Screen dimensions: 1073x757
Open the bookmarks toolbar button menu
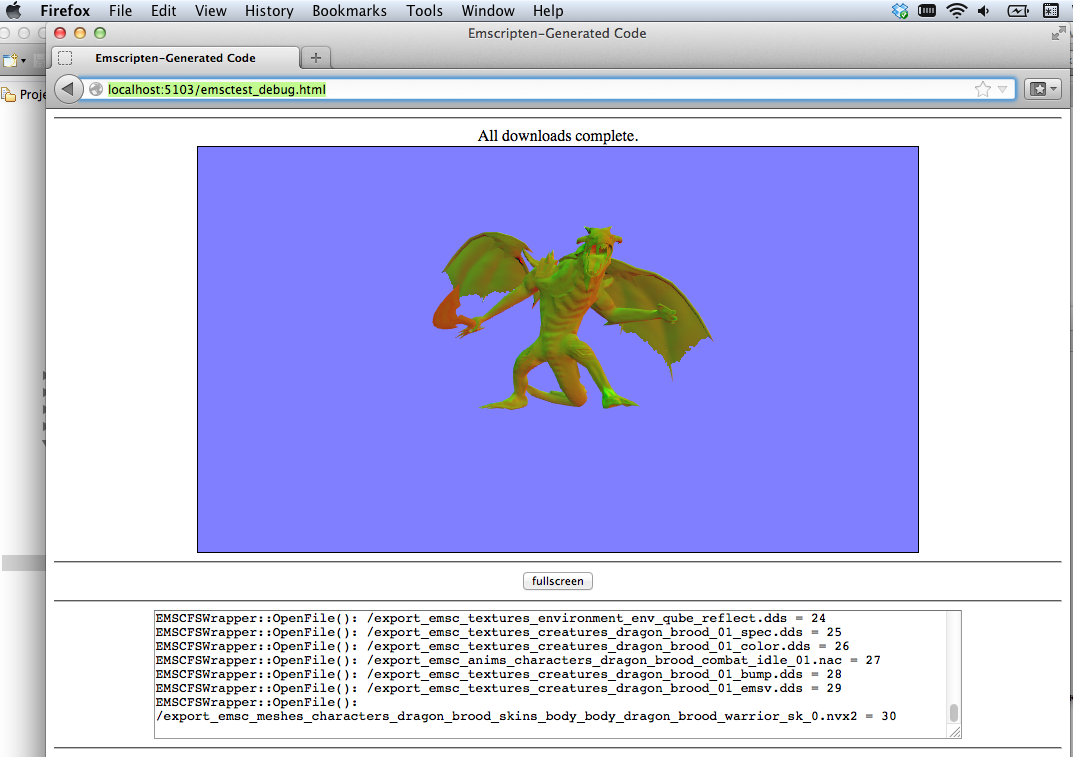pos(1043,89)
